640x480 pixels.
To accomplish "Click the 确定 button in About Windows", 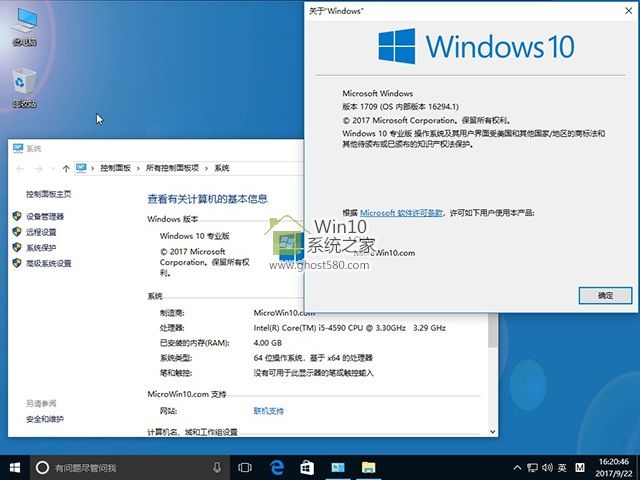I will [x=605, y=295].
